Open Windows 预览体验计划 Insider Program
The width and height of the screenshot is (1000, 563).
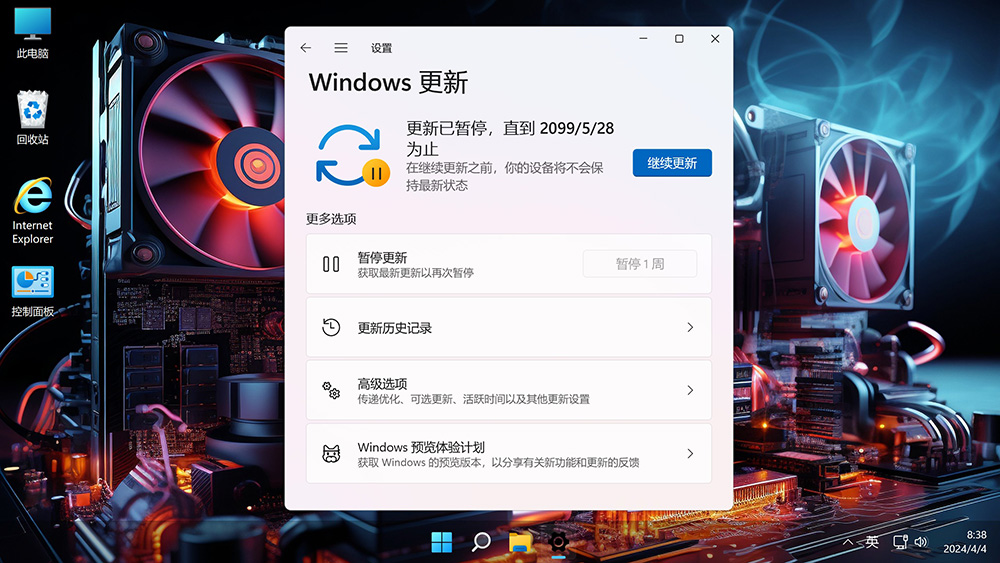(x=509, y=453)
